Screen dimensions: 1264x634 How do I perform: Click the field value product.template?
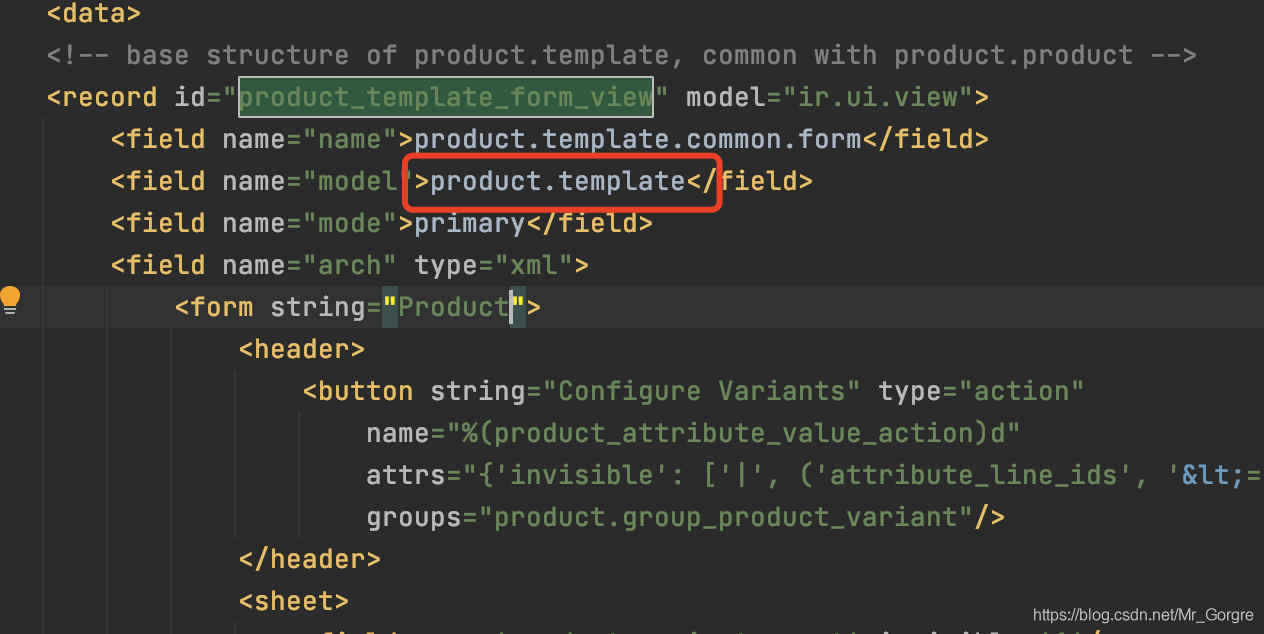coord(557,181)
